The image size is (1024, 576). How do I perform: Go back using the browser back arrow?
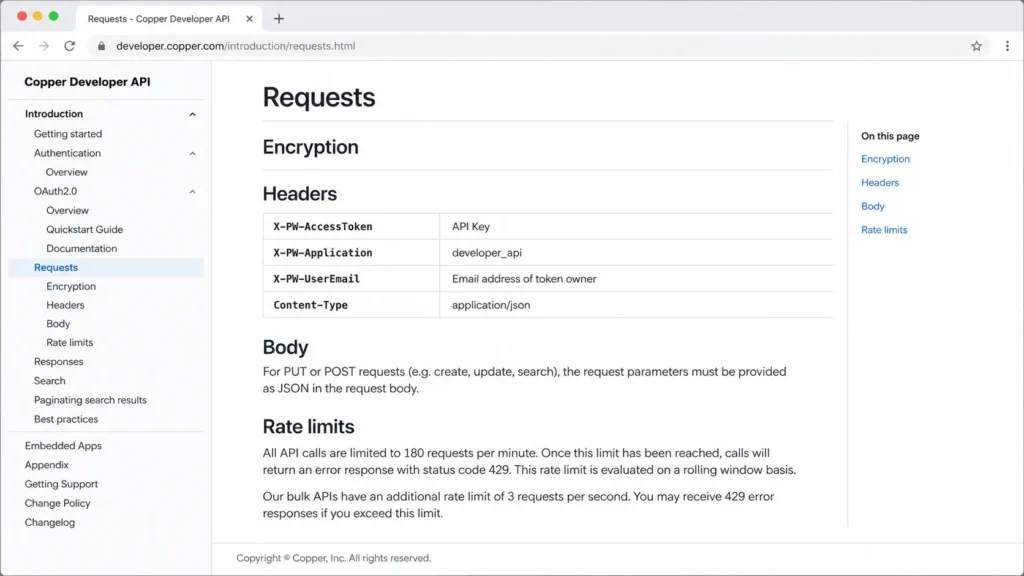click(x=18, y=46)
